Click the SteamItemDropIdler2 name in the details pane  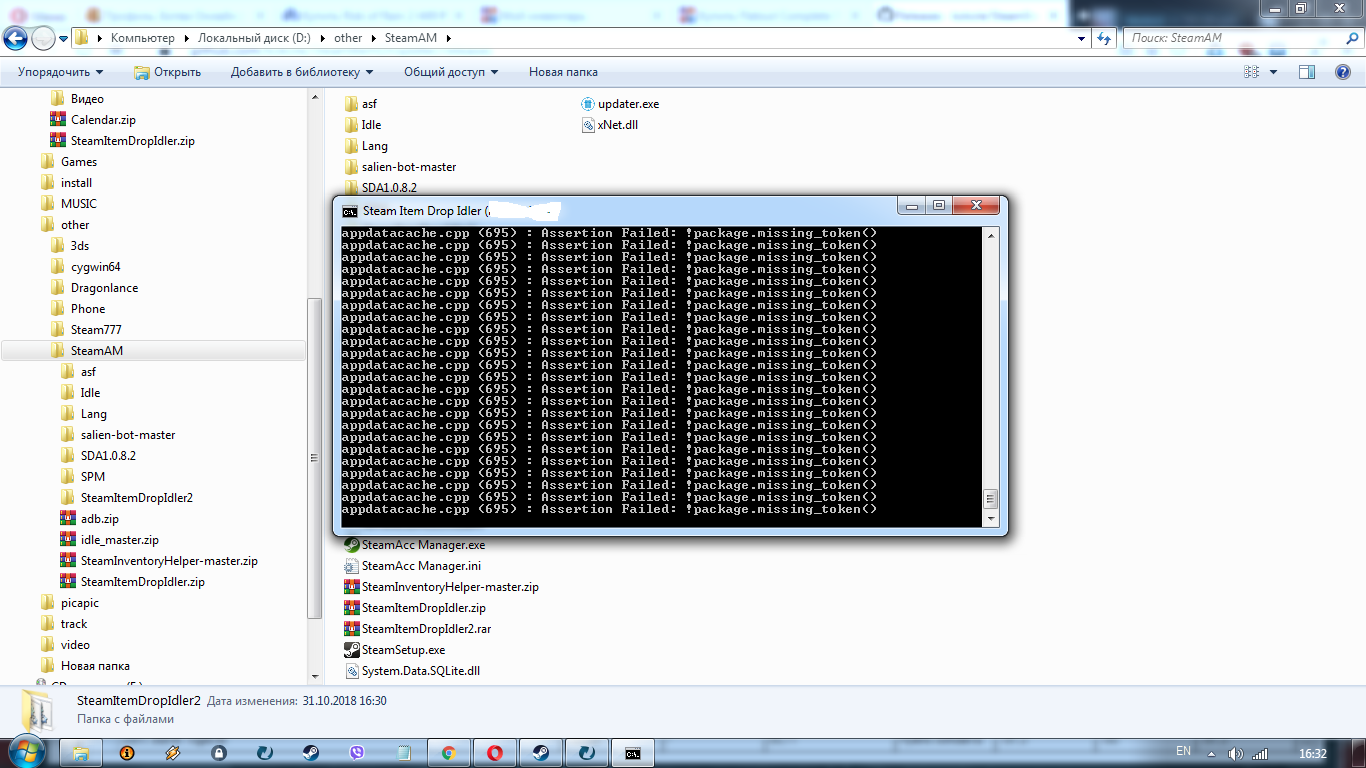139,701
